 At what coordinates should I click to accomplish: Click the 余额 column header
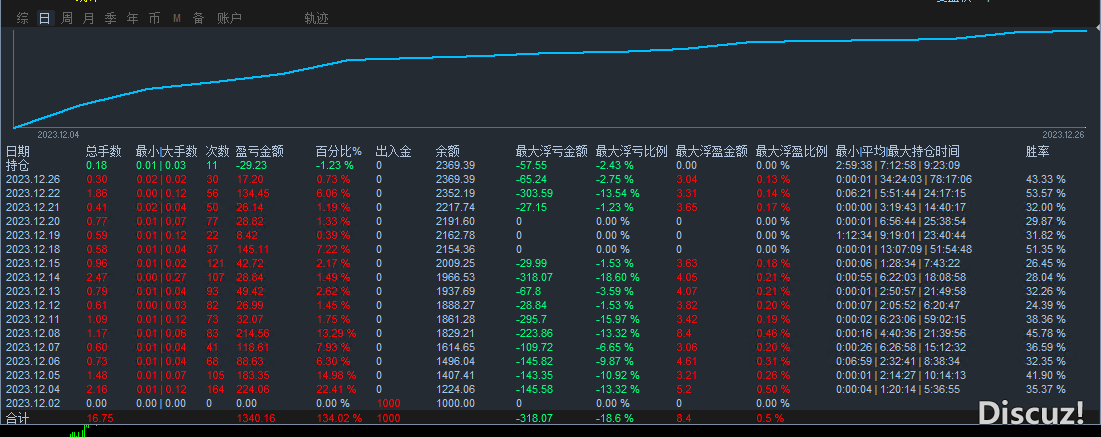(448, 151)
